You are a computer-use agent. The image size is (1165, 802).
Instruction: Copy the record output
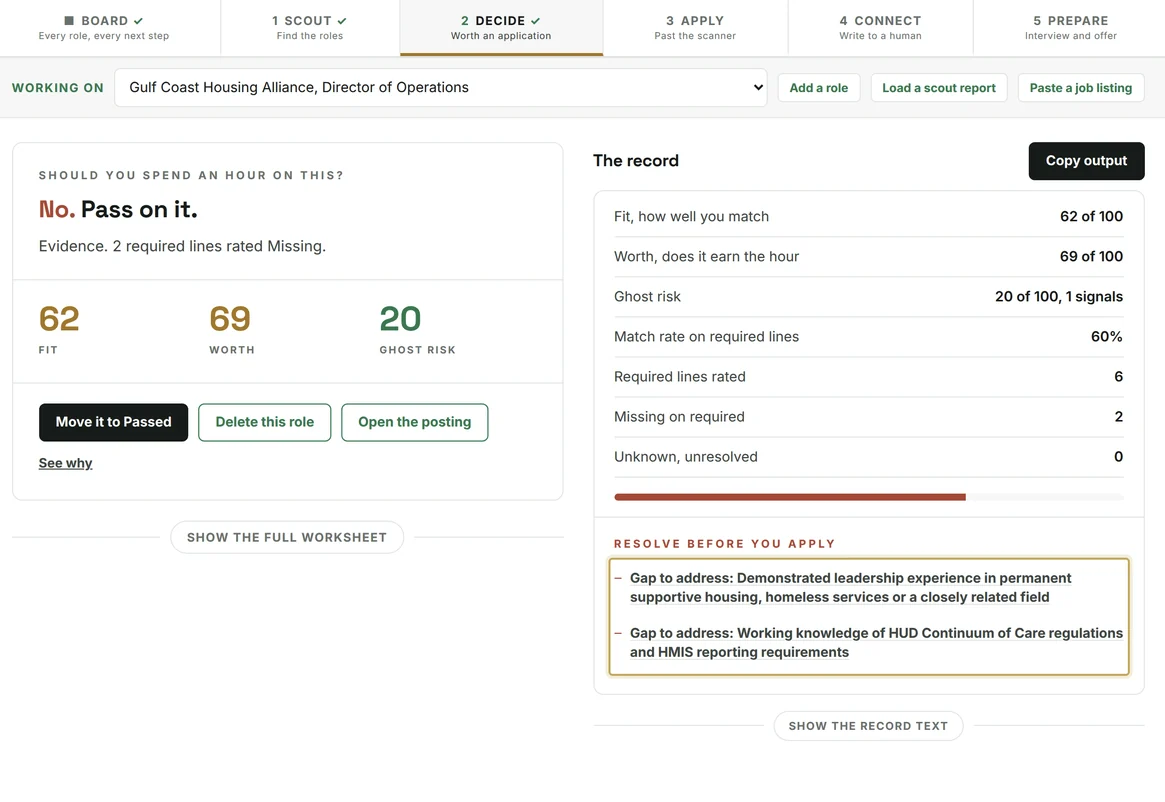1086,161
